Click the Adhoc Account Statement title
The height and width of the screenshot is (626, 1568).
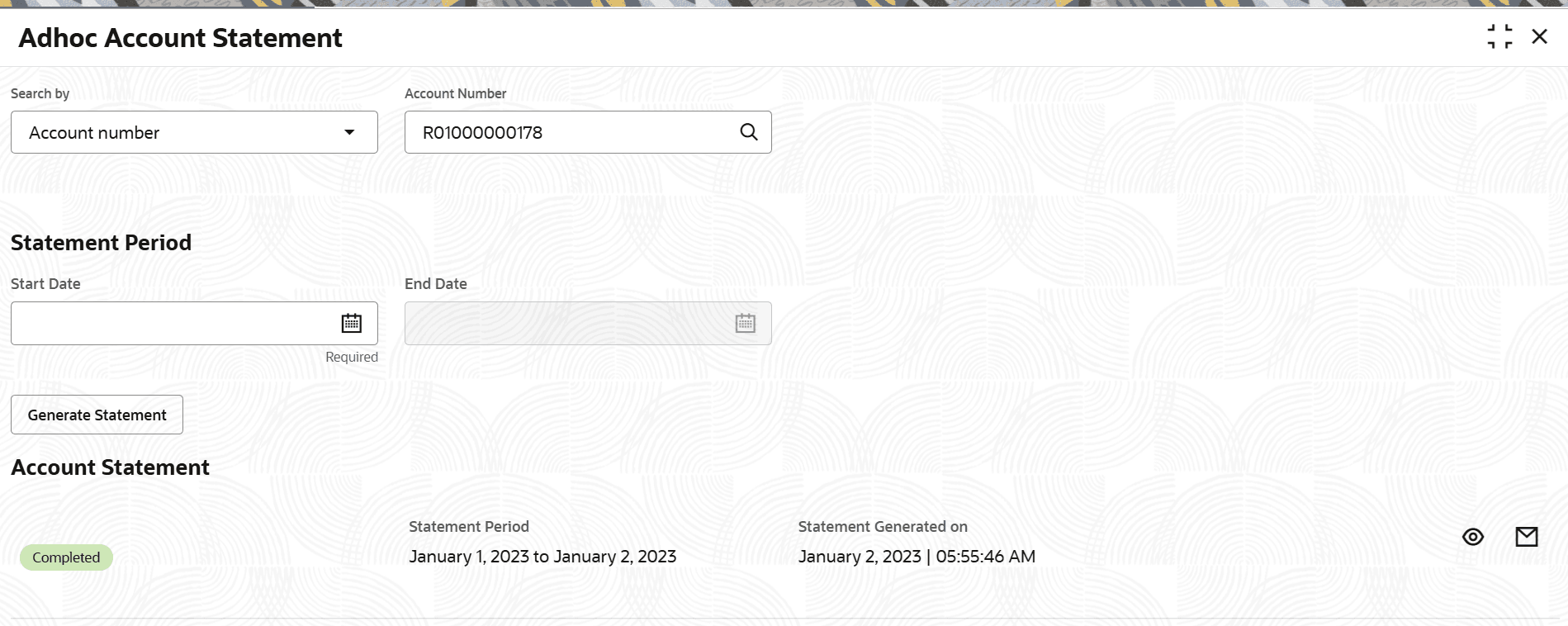180,38
